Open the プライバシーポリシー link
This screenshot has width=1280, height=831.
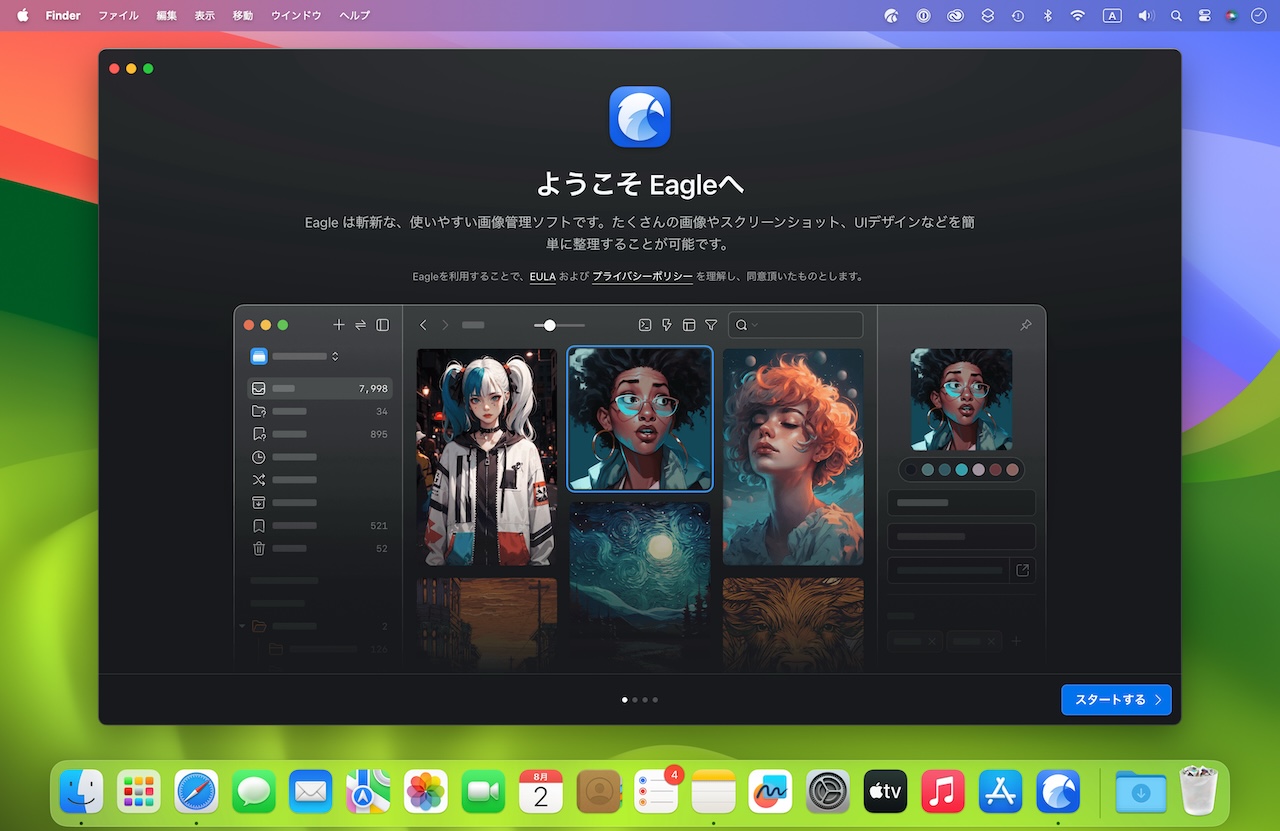pyautogui.click(x=642, y=276)
